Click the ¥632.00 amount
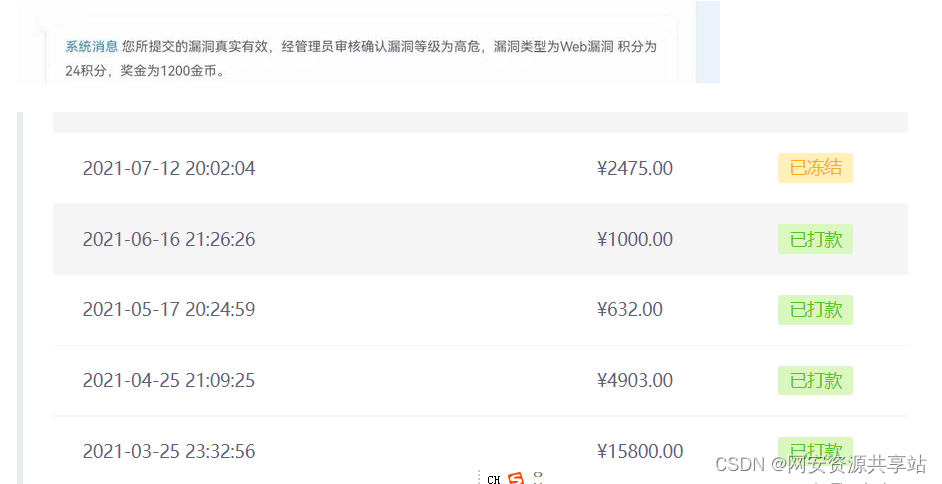 (x=630, y=309)
